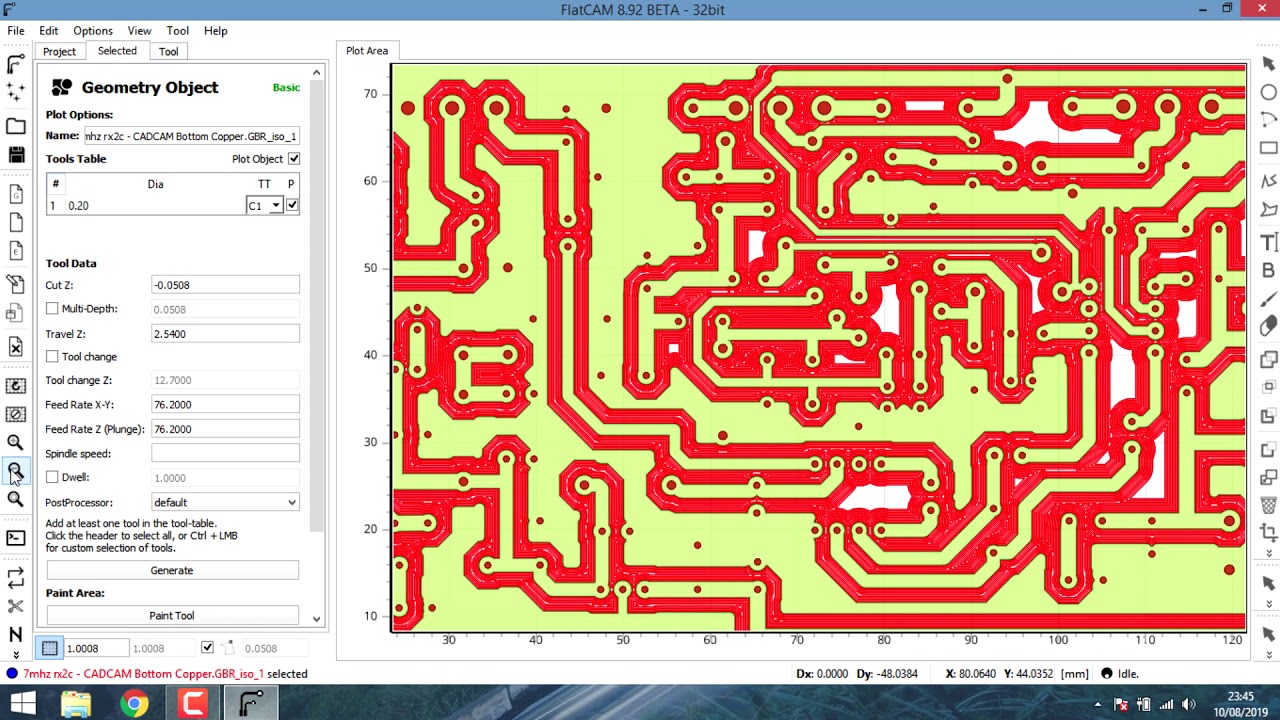Image resolution: width=1280 pixels, height=720 pixels.
Task: Open the C1 tool type dropdown
Action: tap(264, 206)
